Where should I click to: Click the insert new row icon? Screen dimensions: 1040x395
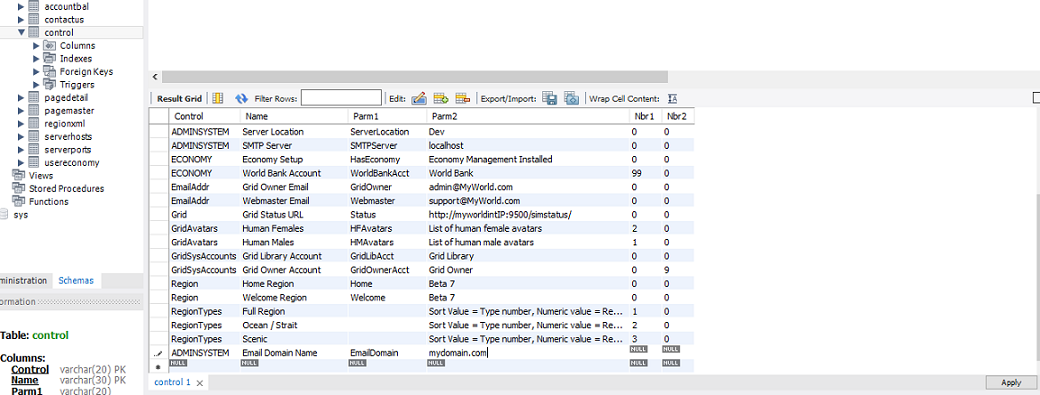pyautogui.click(x=441, y=99)
